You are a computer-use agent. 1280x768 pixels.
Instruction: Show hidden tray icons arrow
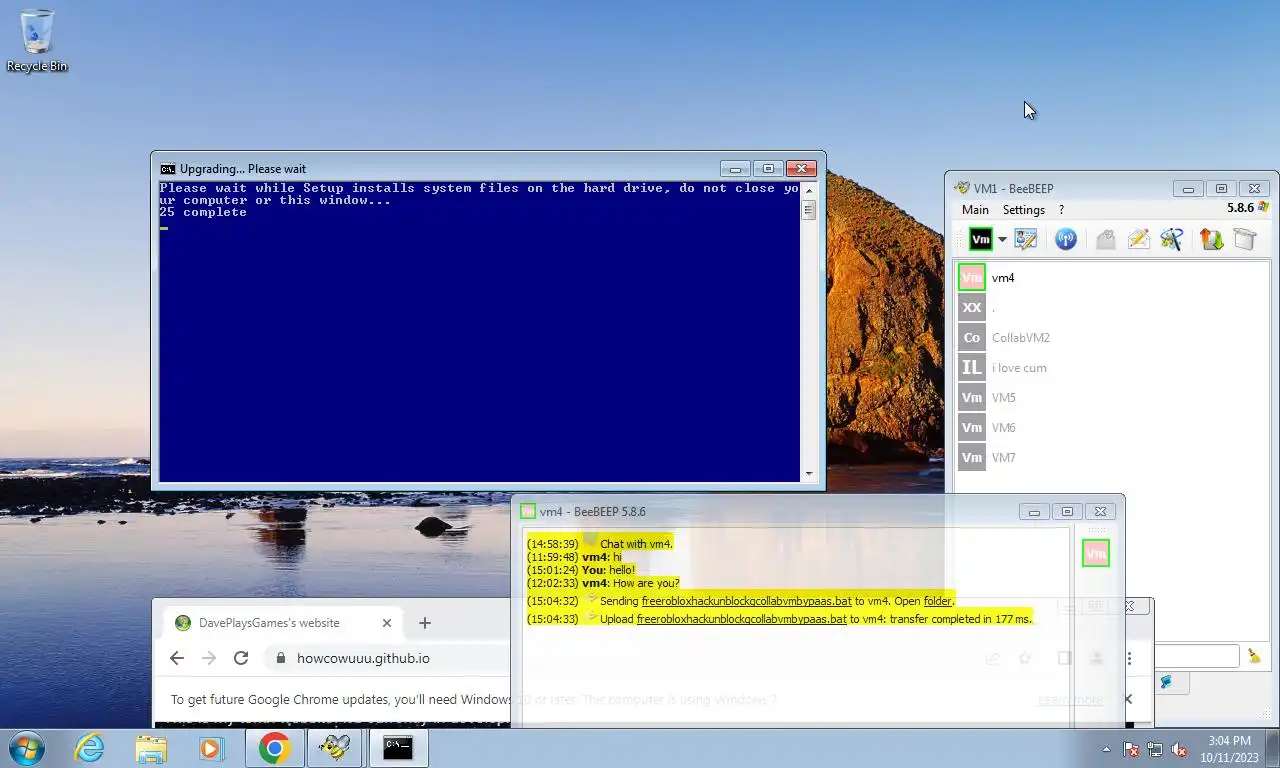coord(1106,749)
